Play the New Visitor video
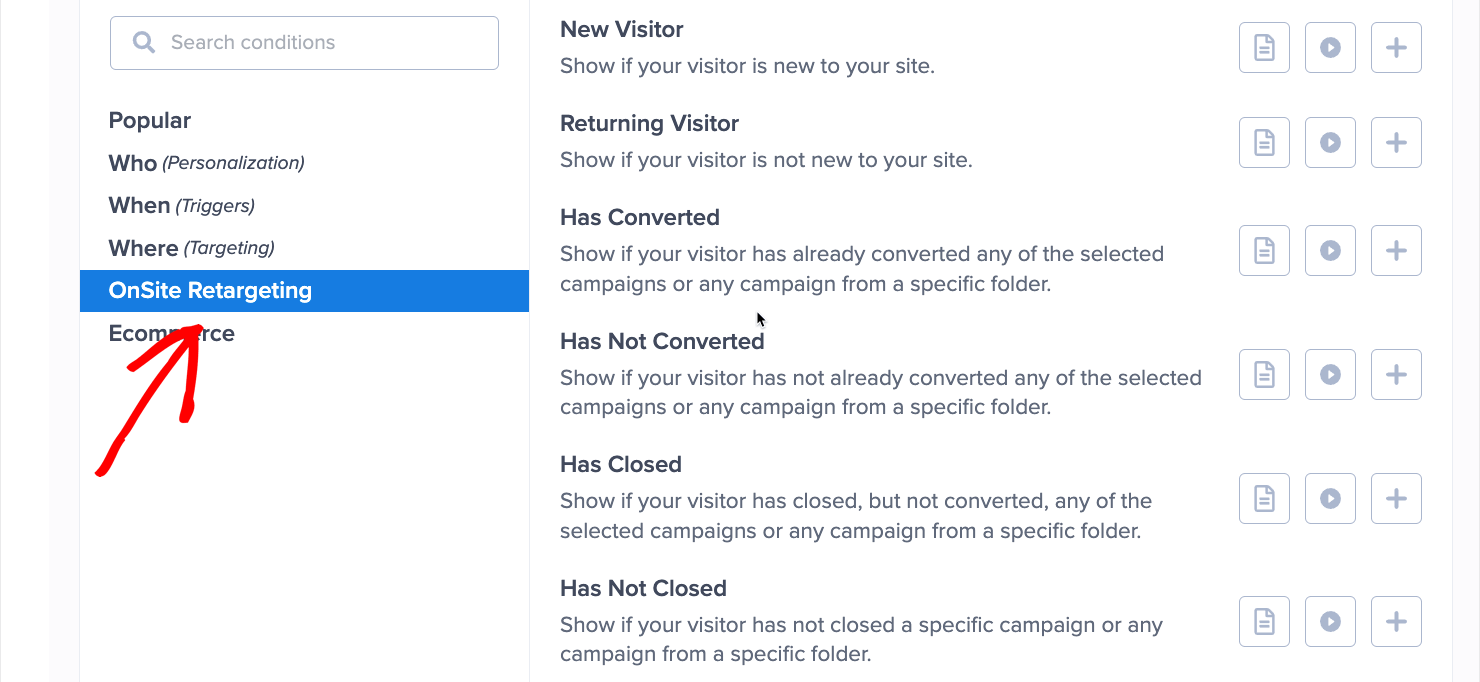The height and width of the screenshot is (682, 1480). 1330,47
